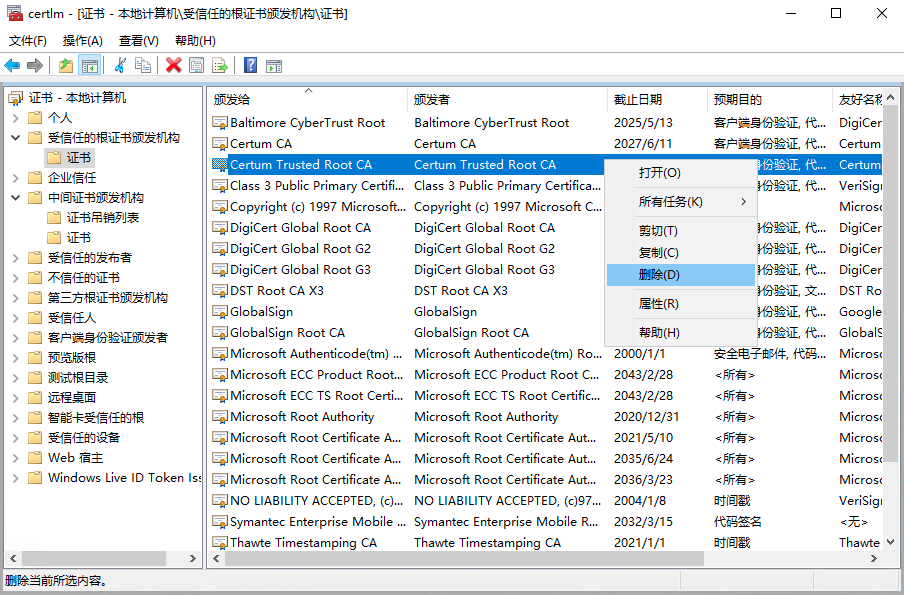Click the Copy toolbar icon
This screenshot has width=904, height=595.
pos(143,65)
